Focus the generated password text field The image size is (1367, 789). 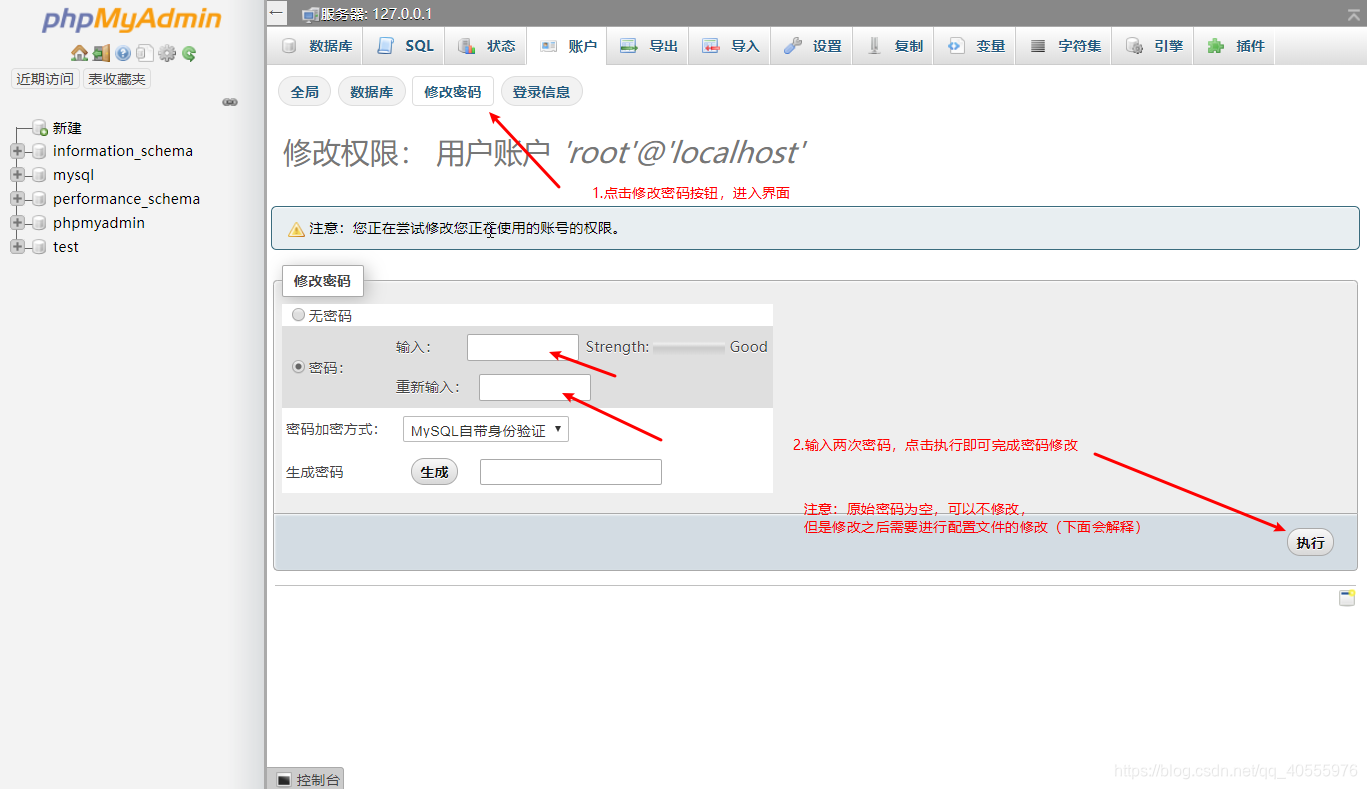[571, 472]
